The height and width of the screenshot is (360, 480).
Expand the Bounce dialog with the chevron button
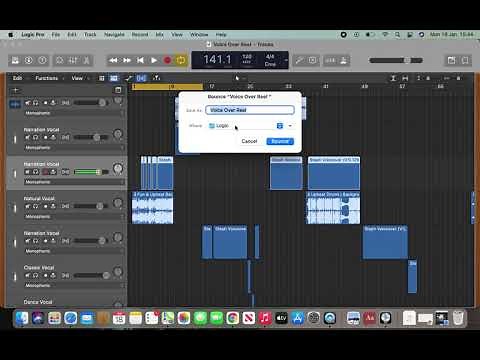(290, 126)
